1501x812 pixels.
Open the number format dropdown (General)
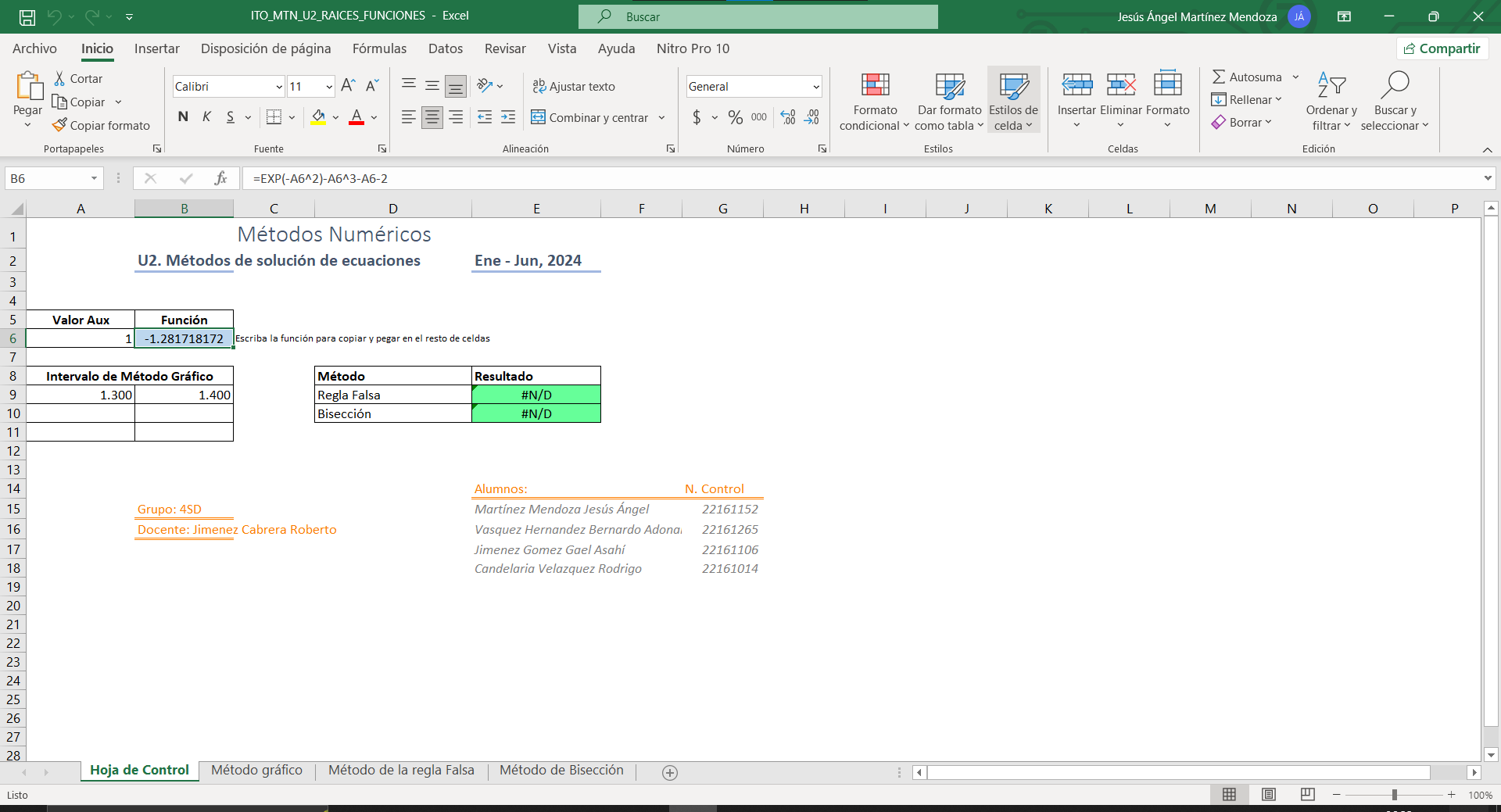click(815, 87)
